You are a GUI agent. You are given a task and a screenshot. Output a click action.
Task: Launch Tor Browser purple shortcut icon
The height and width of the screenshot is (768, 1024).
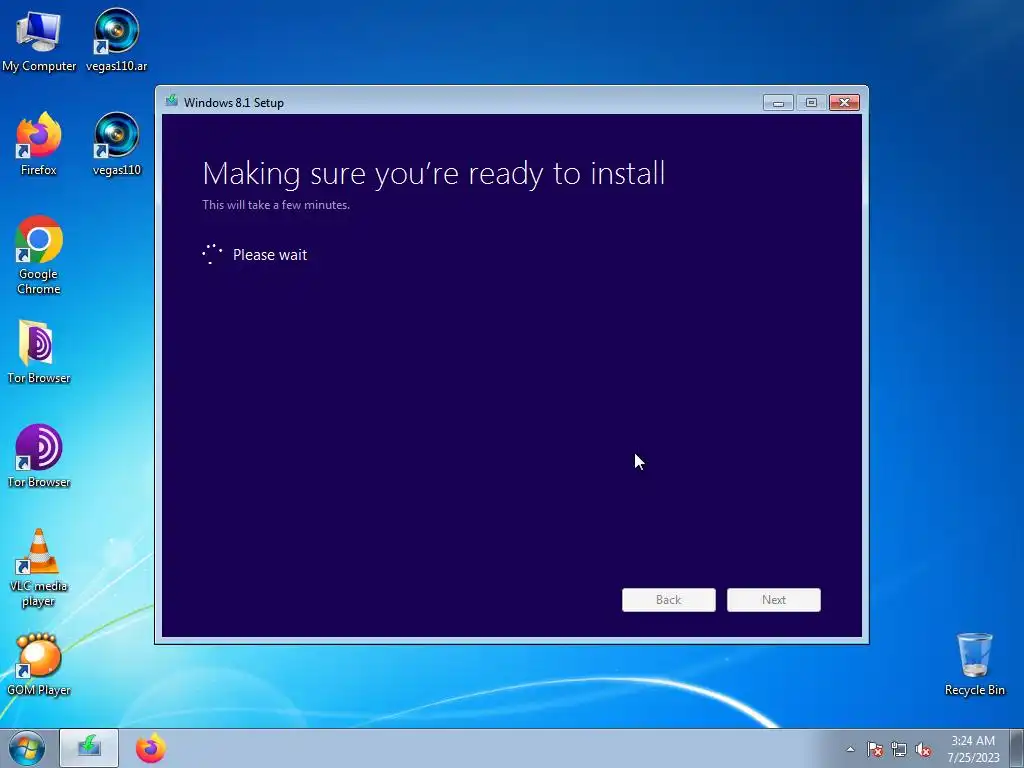click(x=39, y=456)
